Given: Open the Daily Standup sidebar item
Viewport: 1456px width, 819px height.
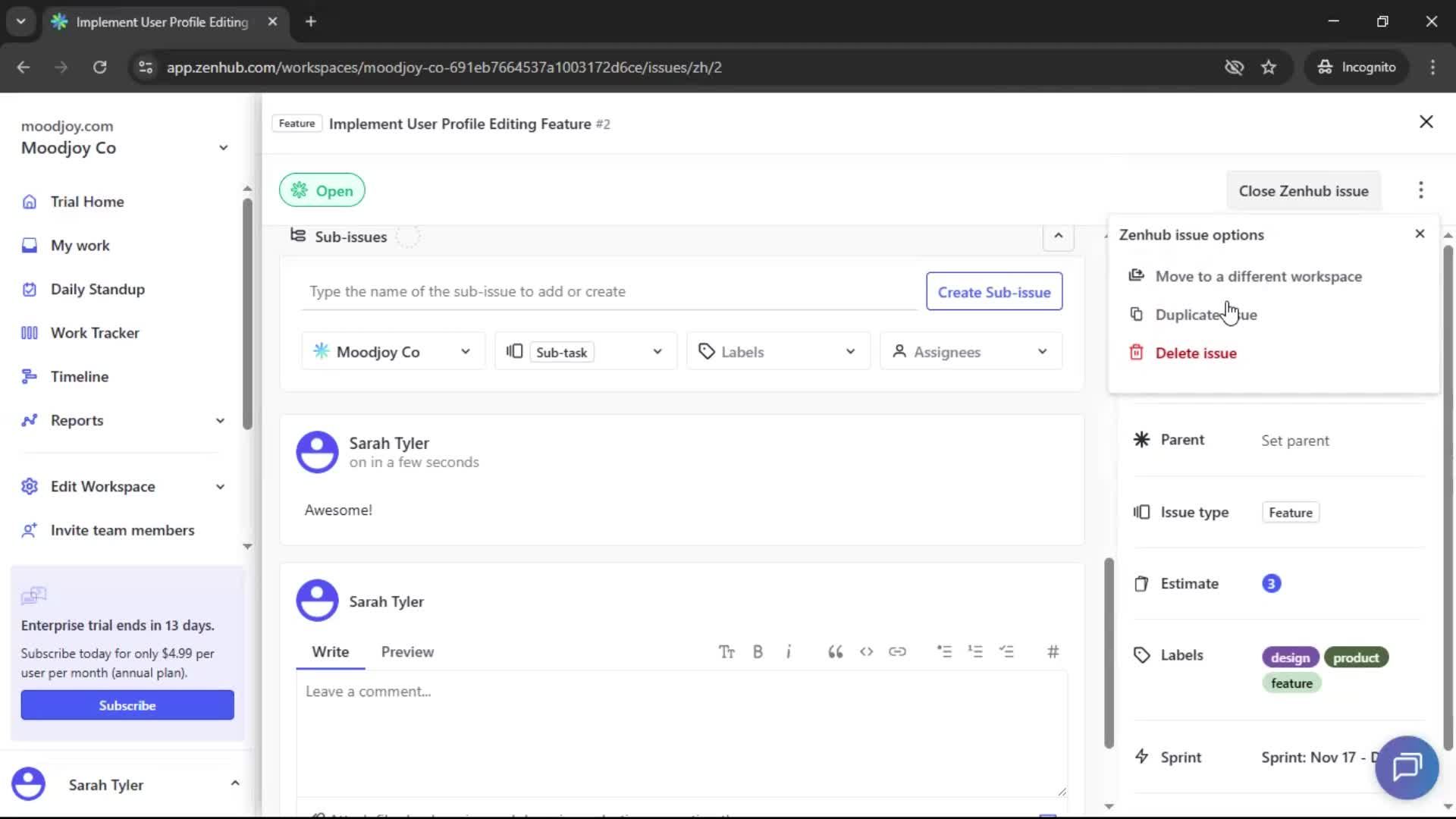Looking at the screenshot, I should coord(97,289).
